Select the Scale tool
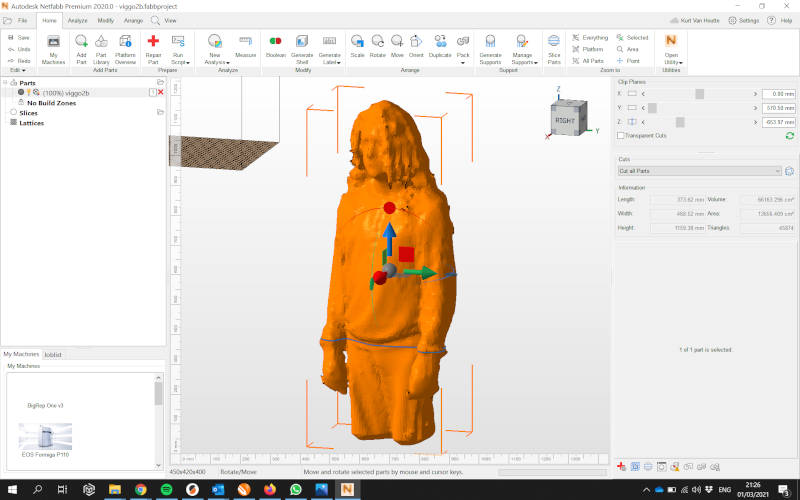 (357, 46)
